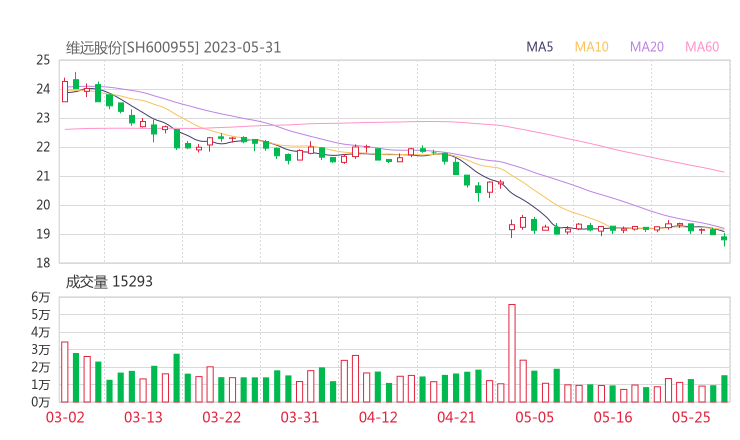740x440 pixels.
Task: Click the MA20 legend label
Action: [647, 47]
